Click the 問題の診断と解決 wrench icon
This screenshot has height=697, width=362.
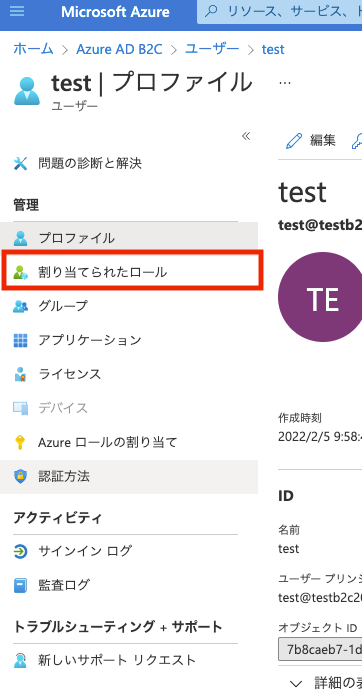tap(20, 164)
